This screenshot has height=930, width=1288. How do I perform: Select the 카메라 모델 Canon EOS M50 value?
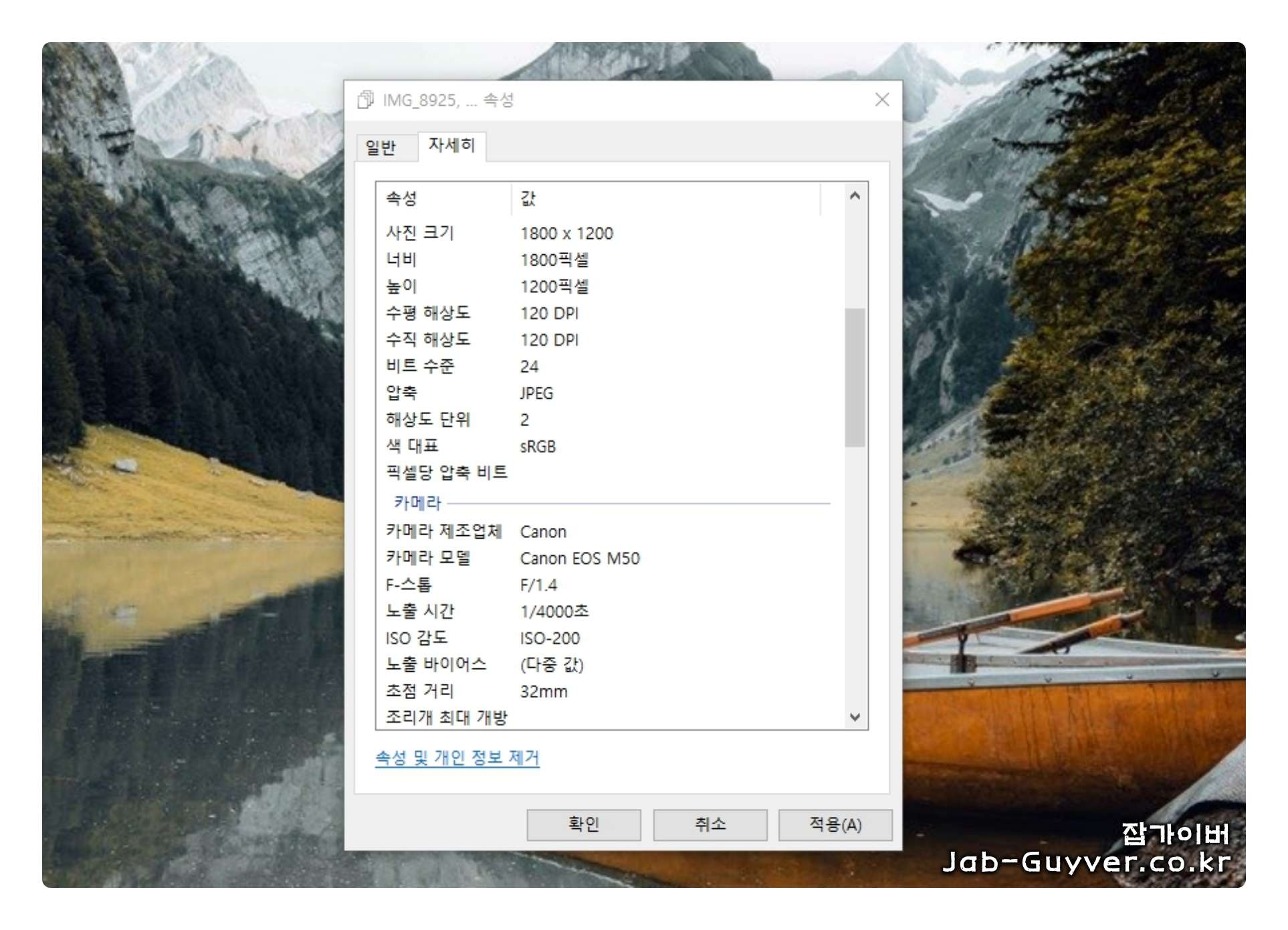(579, 558)
